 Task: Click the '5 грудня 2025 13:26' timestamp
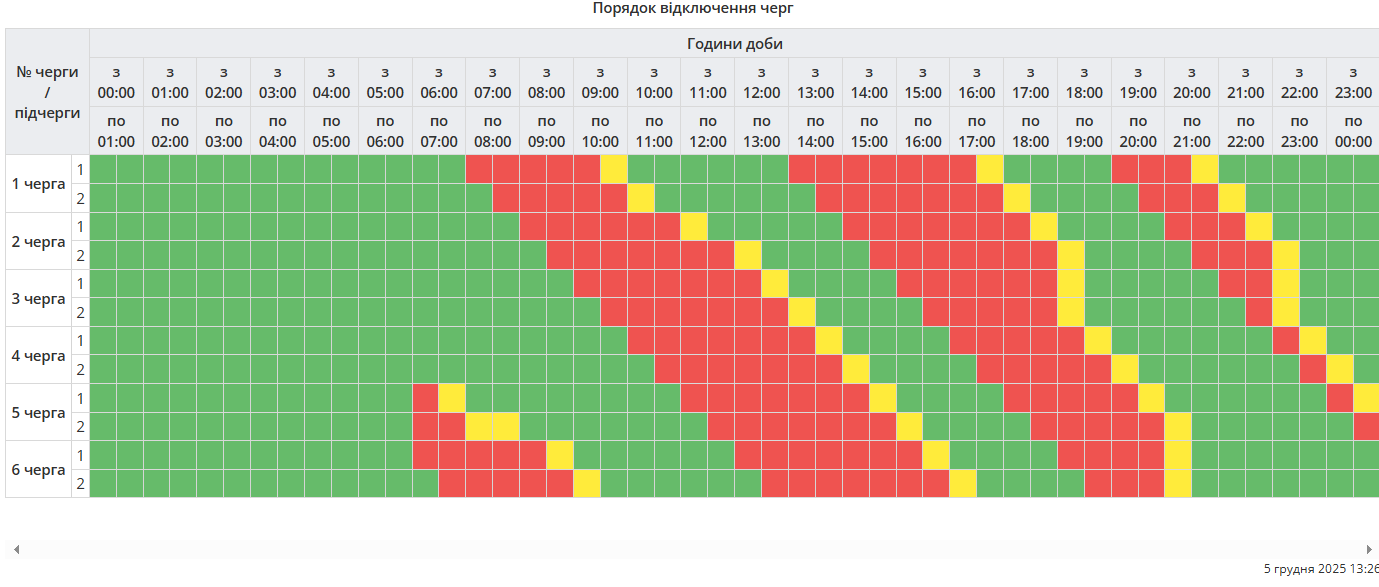(x=1320, y=568)
